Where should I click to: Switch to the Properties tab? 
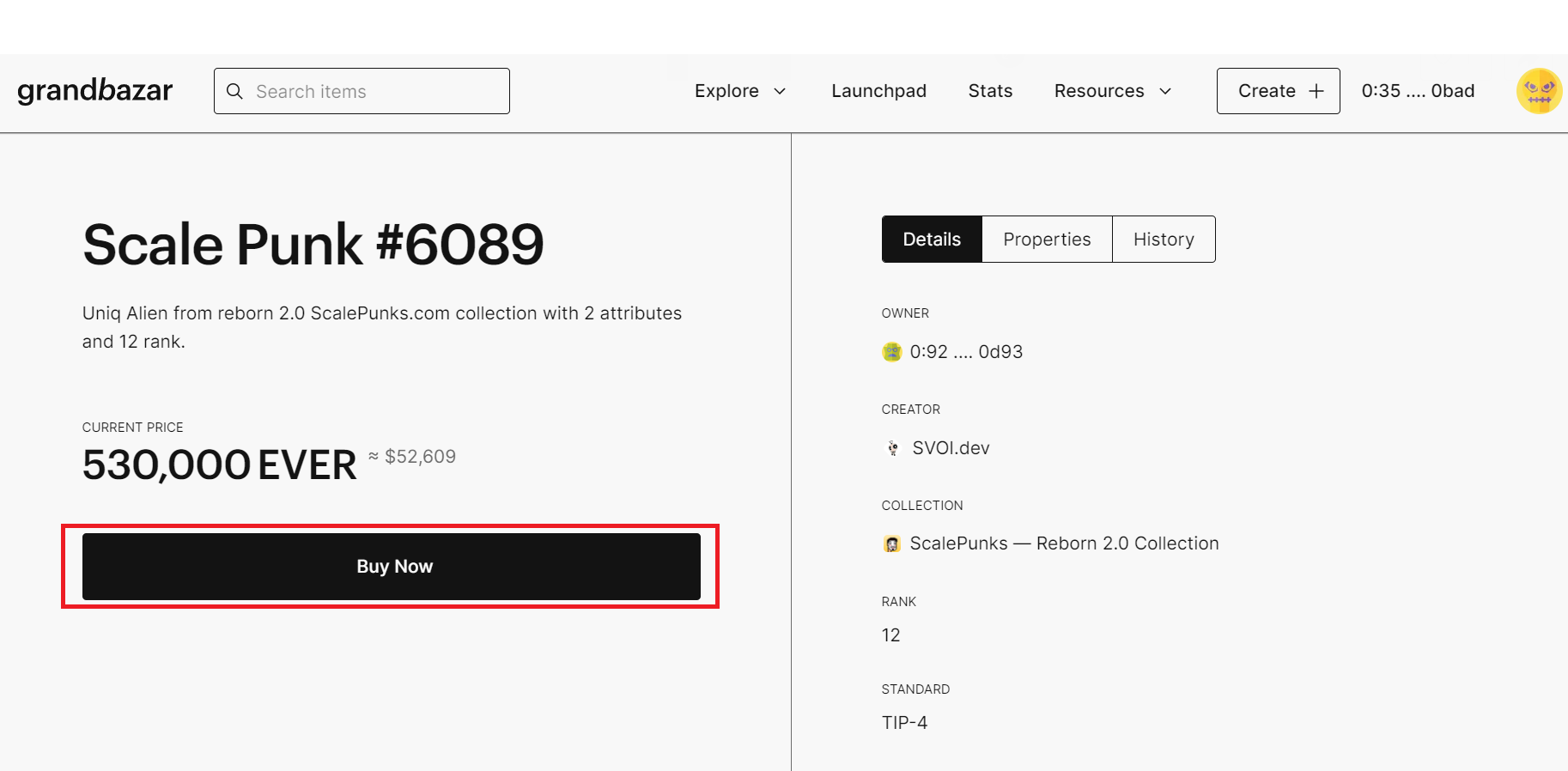pyautogui.click(x=1047, y=240)
